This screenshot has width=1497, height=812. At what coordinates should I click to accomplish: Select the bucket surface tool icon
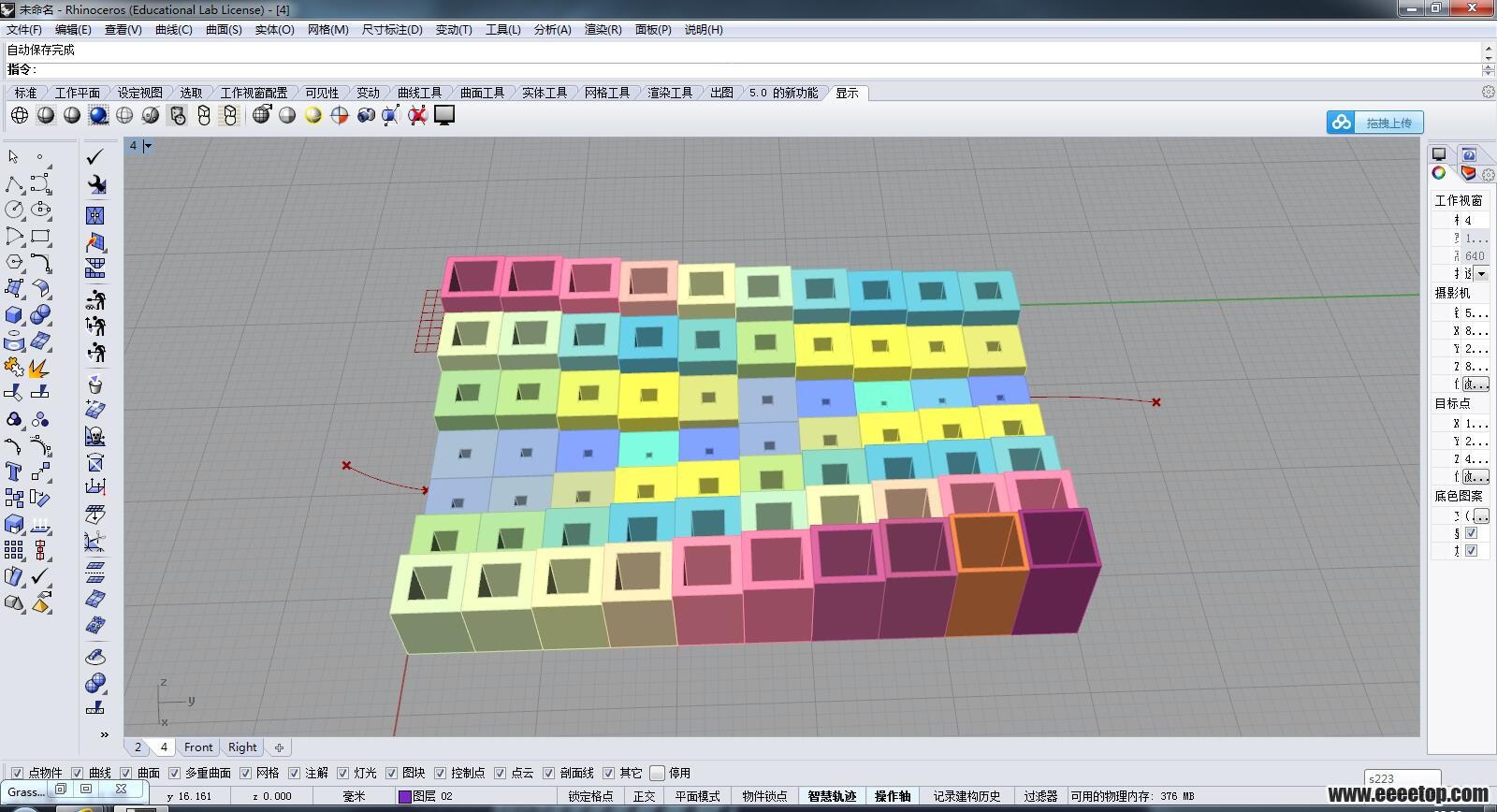pyautogui.click(x=95, y=384)
